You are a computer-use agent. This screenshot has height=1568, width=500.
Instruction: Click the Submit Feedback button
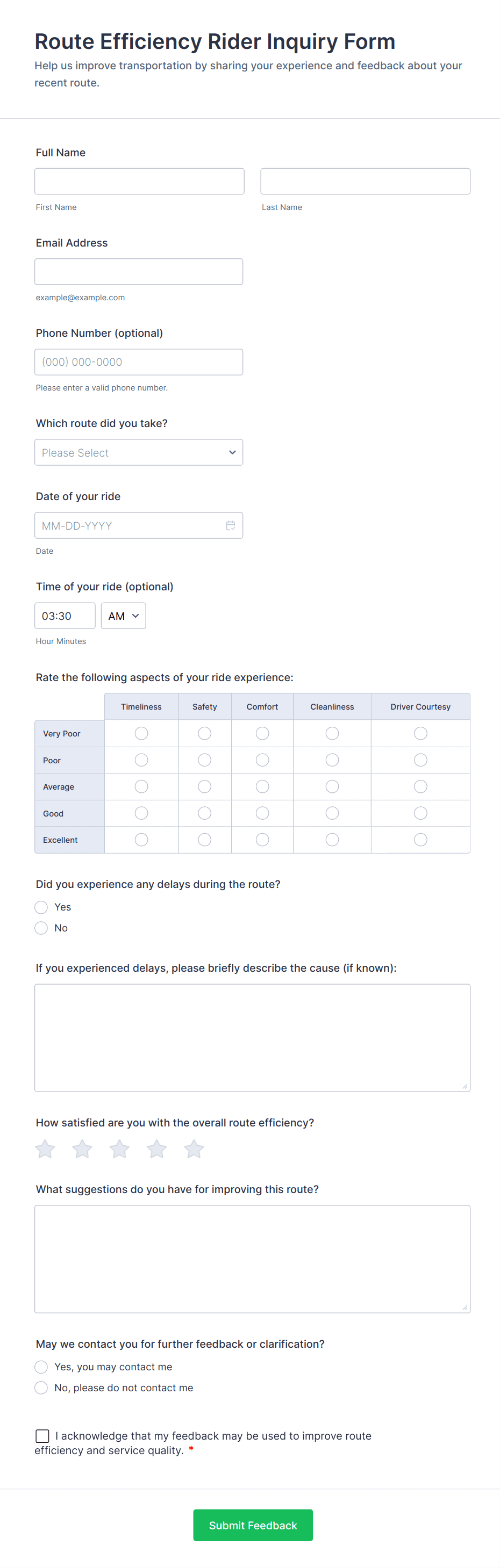click(253, 1525)
